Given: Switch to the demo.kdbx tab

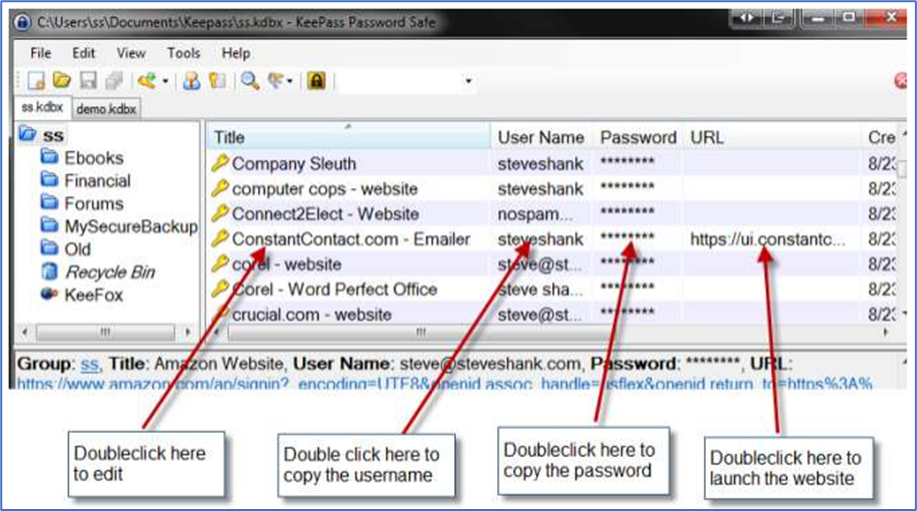Looking at the screenshot, I should (106, 109).
